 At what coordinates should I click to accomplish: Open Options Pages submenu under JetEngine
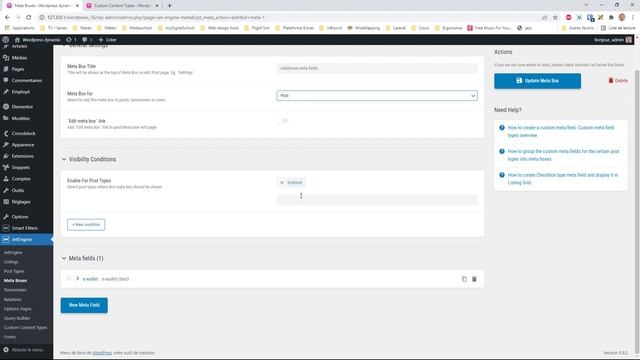[18, 309]
